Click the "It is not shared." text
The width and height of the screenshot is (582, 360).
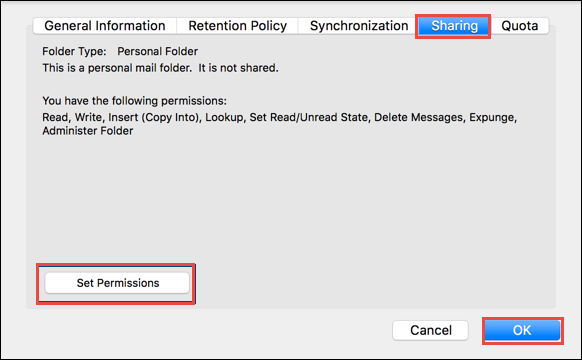click(238, 68)
